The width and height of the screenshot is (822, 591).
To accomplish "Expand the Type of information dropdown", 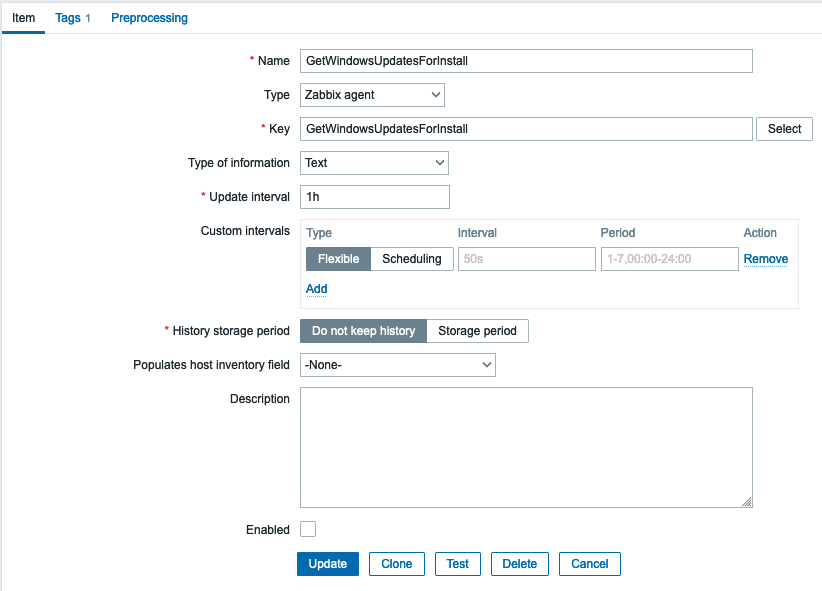I will (374, 163).
